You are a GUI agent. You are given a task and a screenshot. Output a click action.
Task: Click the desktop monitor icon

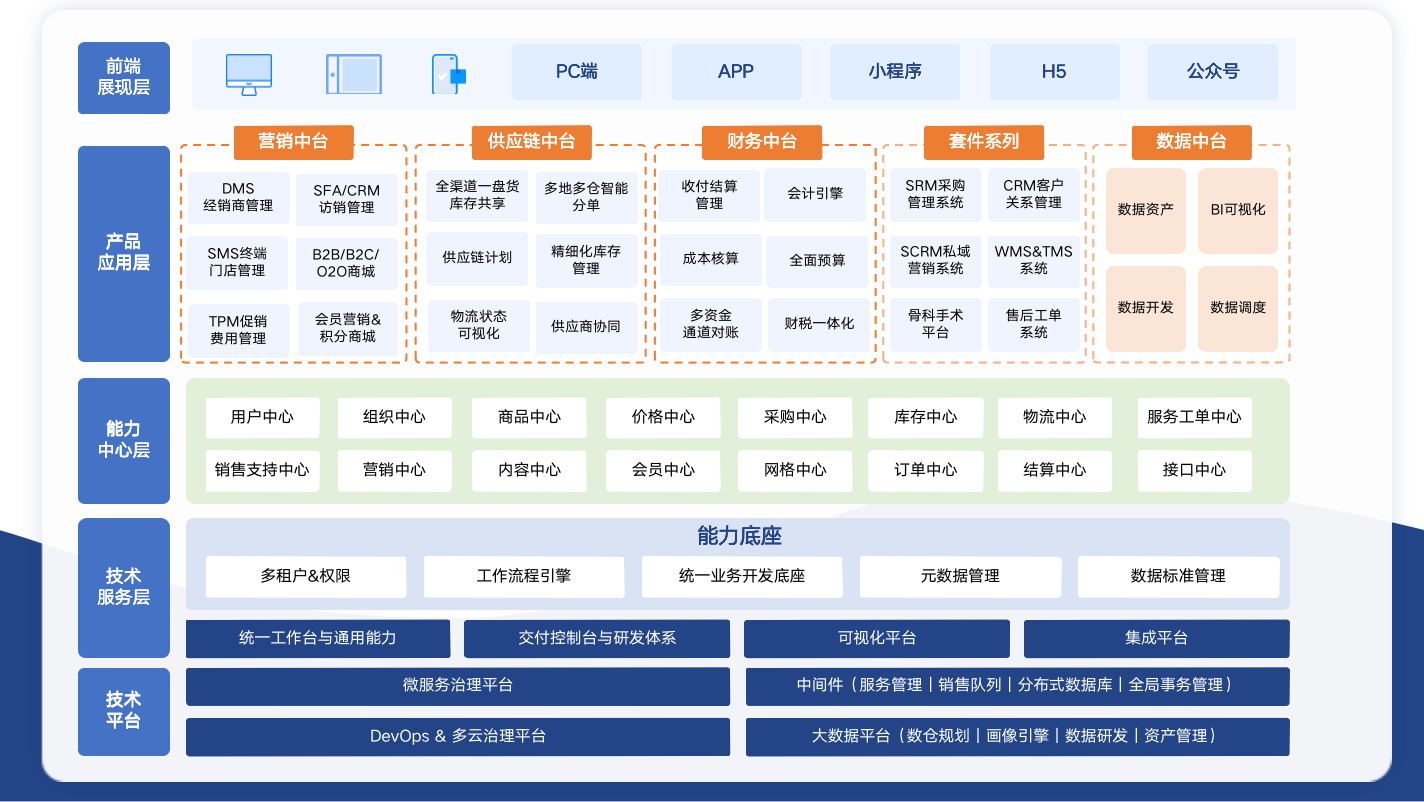click(249, 74)
